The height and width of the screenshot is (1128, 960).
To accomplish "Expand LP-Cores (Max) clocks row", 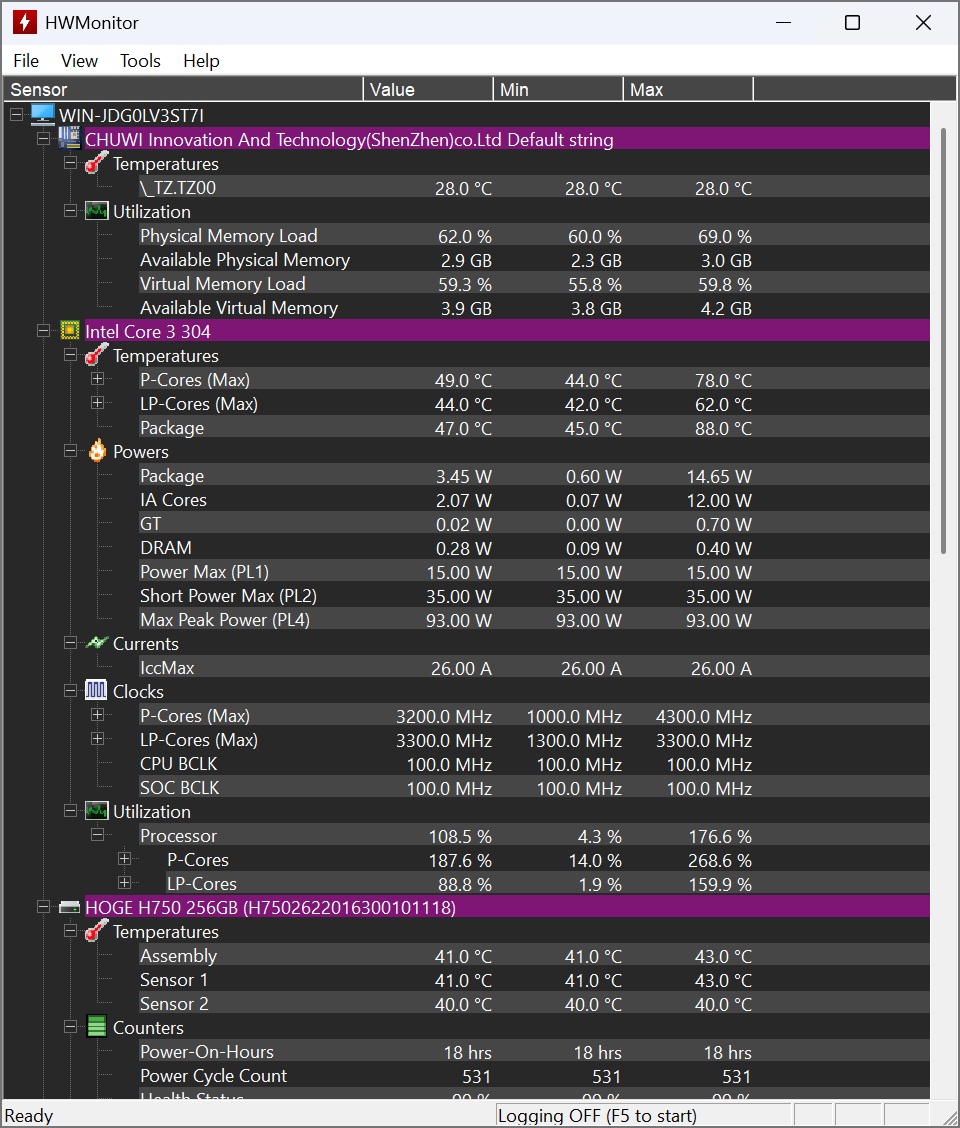I will tap(97, 739).
